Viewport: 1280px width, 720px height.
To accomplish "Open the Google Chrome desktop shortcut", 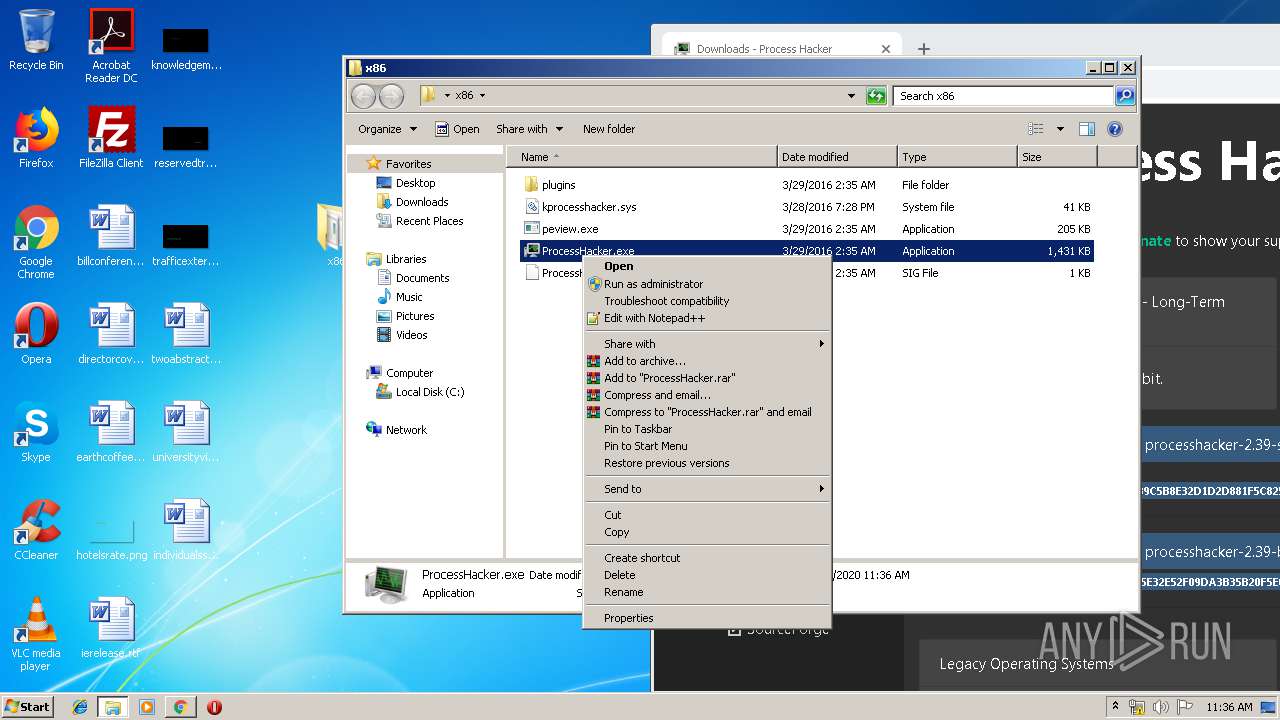I will 36,242.
